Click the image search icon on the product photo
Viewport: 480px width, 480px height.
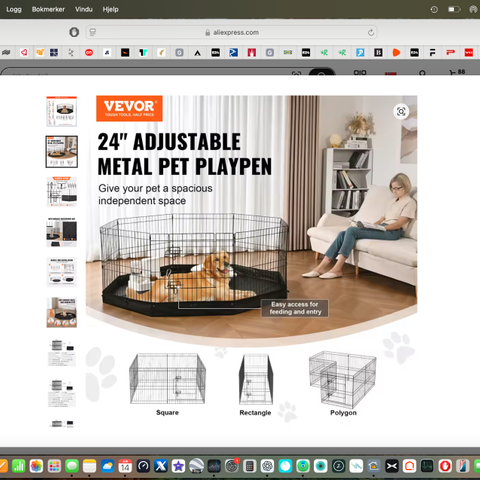coord(401,111)
